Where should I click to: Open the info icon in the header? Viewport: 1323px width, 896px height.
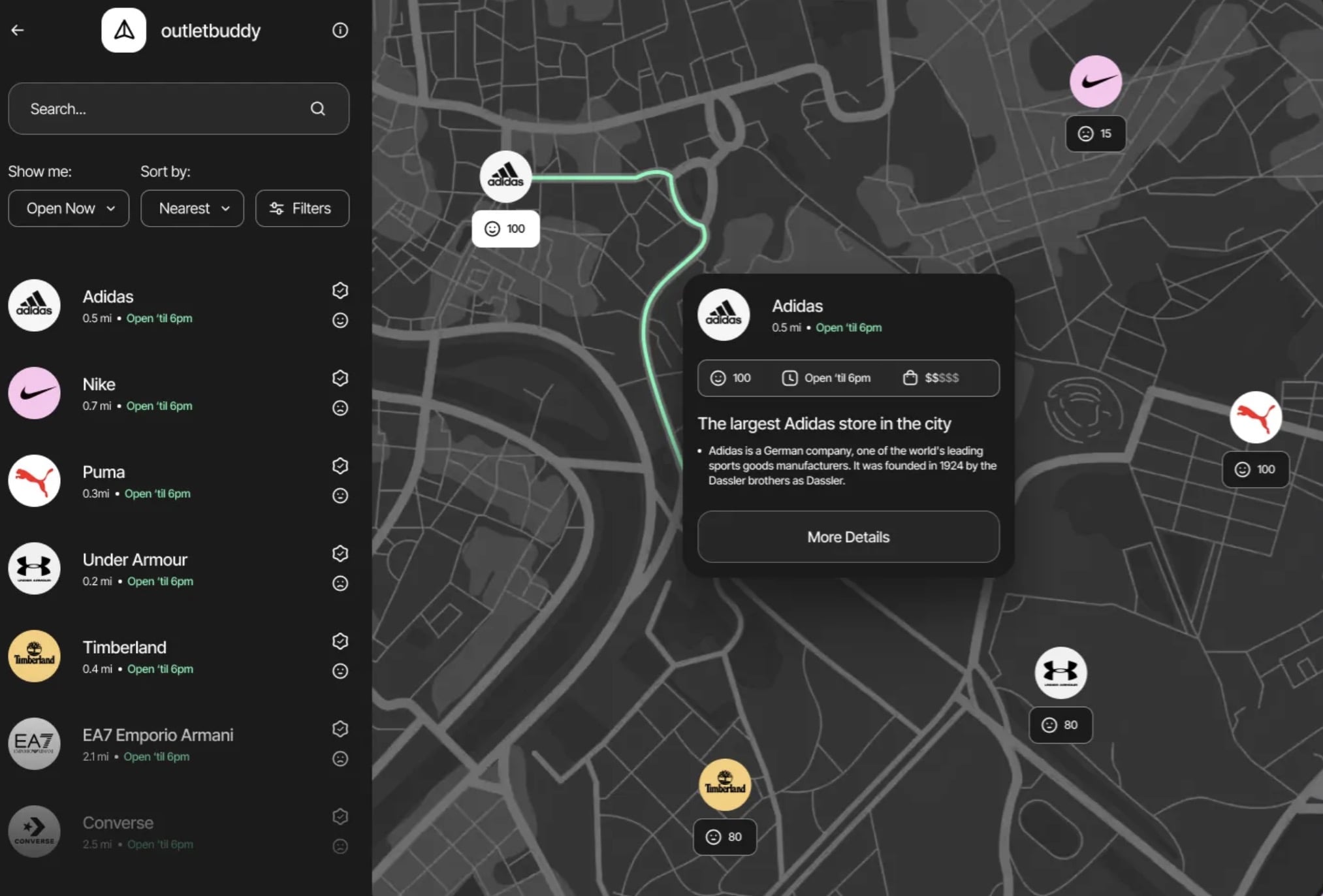(x=340, y=30)
